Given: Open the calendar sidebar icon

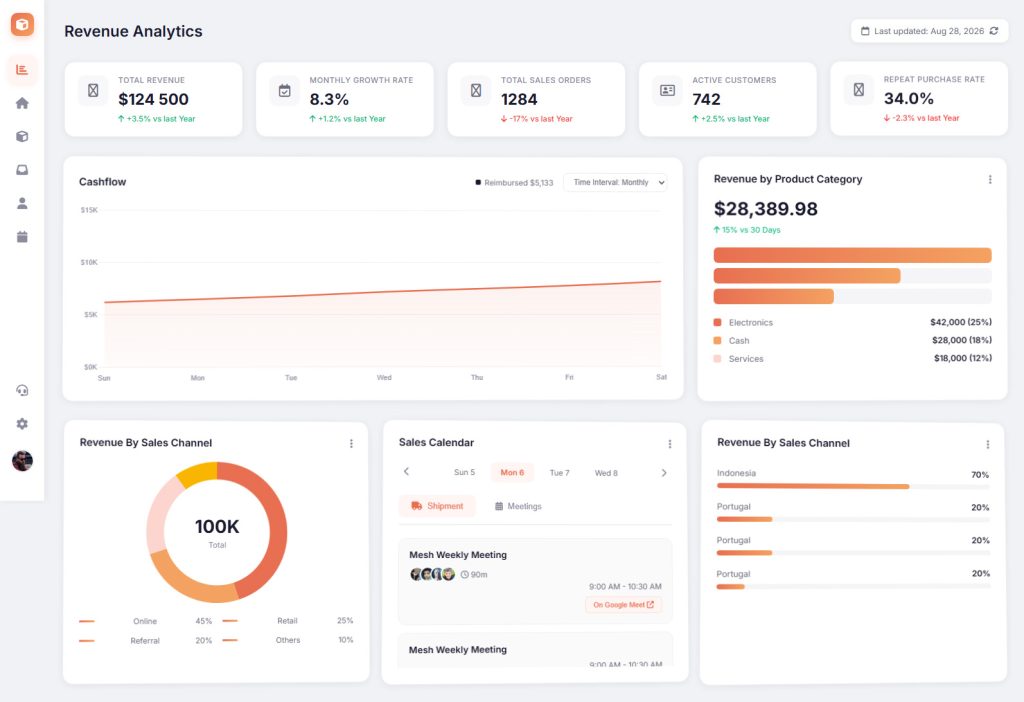Looking at the screenshot, I should [x=22, y=236].
